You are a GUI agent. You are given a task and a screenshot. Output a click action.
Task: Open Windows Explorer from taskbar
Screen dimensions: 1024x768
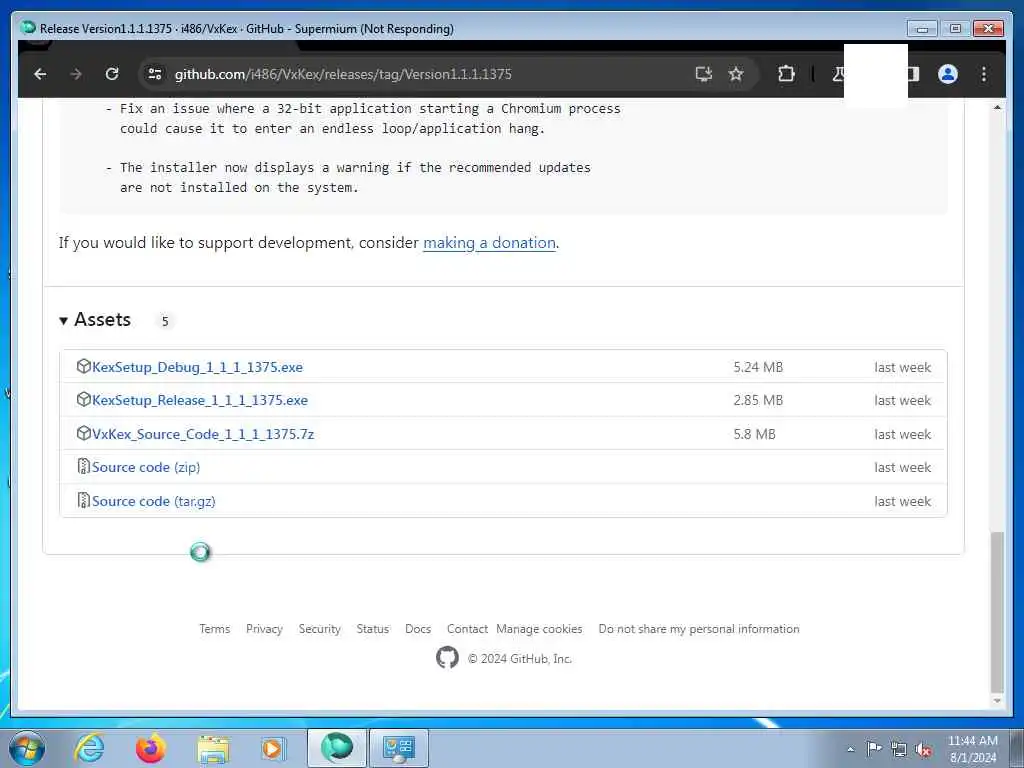[213, 748]
